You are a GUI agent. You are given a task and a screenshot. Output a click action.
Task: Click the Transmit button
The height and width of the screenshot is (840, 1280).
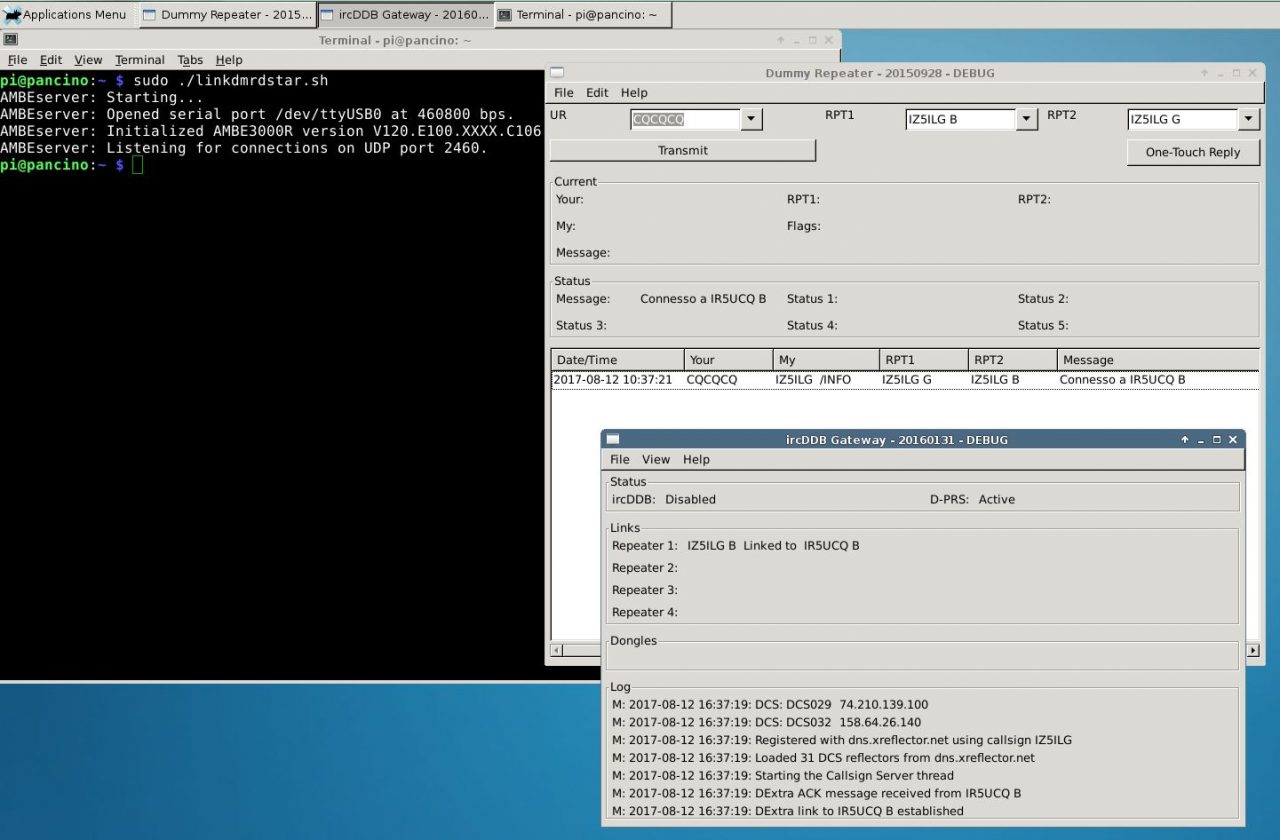point(683,150)
